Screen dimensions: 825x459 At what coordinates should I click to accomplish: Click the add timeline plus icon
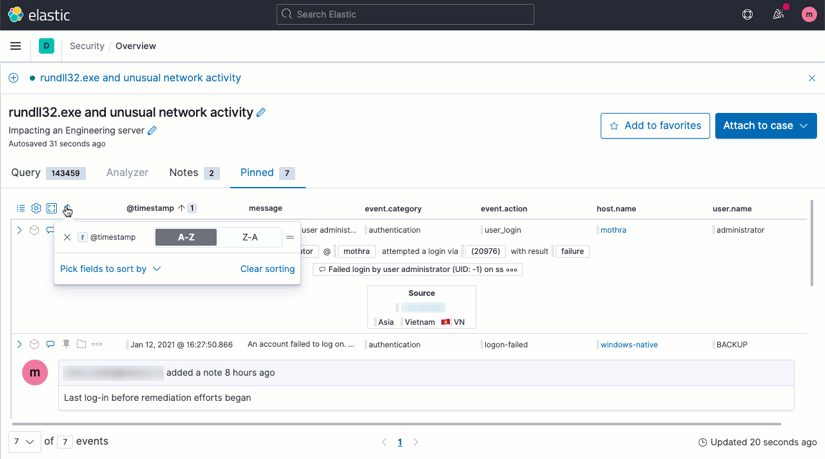pyautogui.click(x=14, y=78)
